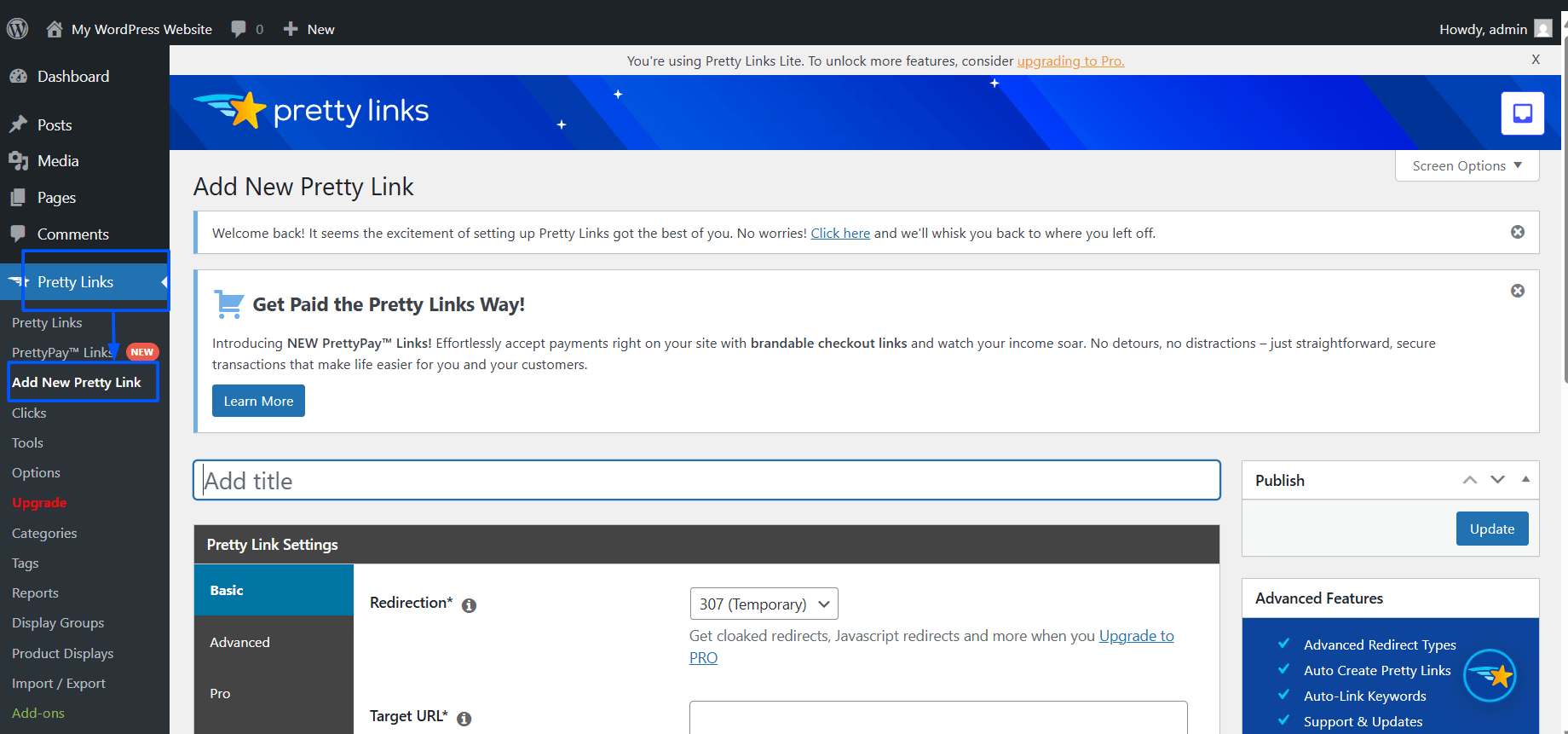1568x734 pixels.
Task: Click the shopping cart promo icon
Action: click(228, 303)
